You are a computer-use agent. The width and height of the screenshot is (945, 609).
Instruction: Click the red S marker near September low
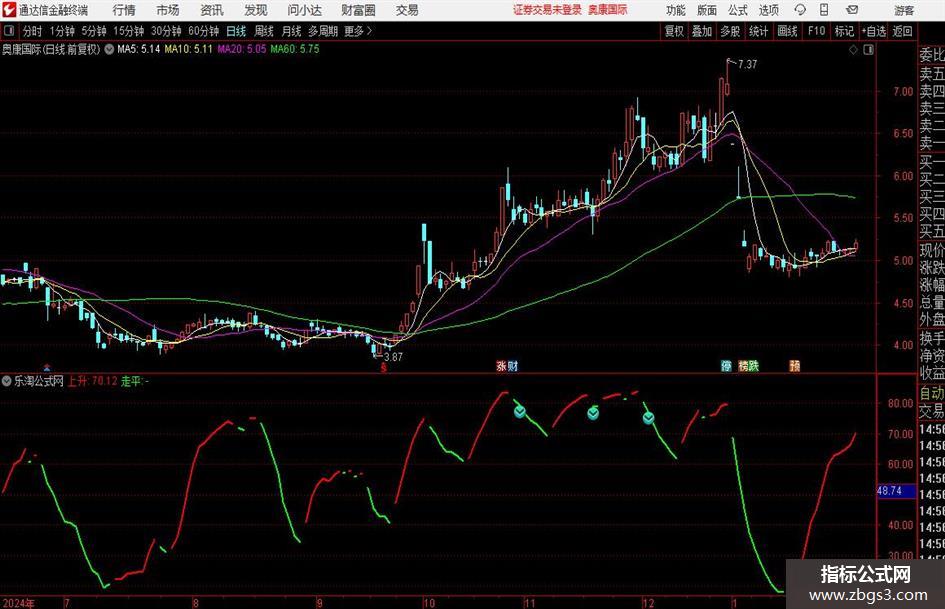pyautogui.click(x=383, y=367)
